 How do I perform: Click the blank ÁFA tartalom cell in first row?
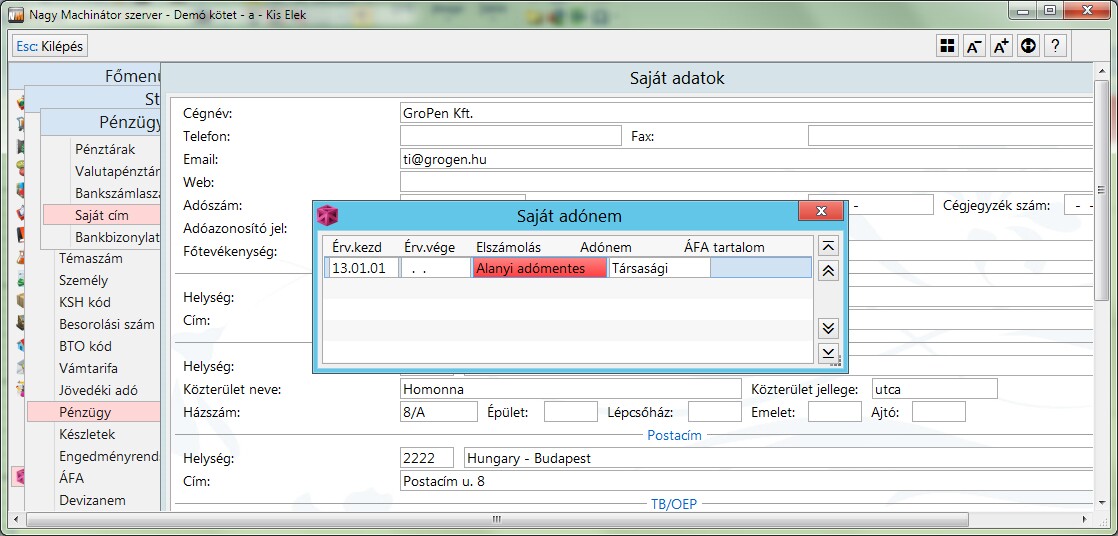[761, 268]
